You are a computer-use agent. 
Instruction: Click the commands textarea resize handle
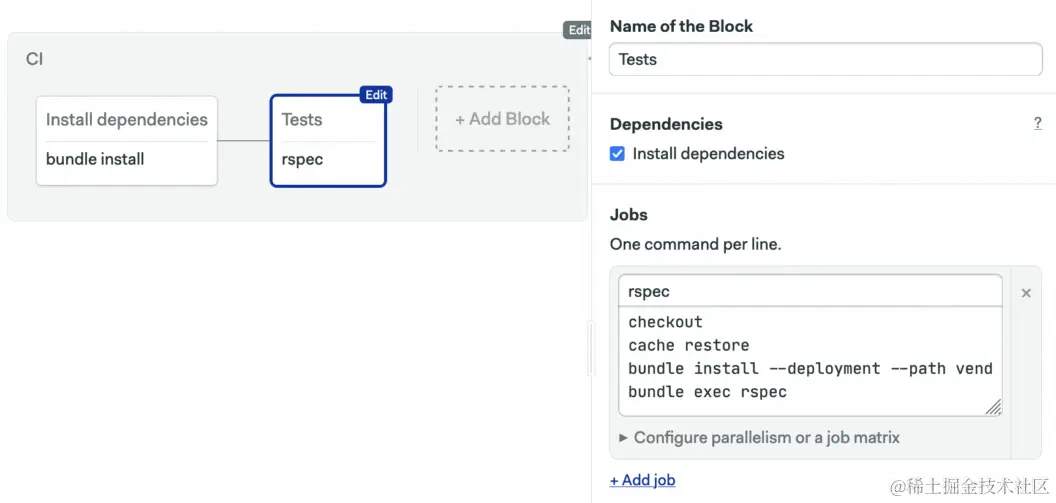pyautogui.click(x=993, y=407)
